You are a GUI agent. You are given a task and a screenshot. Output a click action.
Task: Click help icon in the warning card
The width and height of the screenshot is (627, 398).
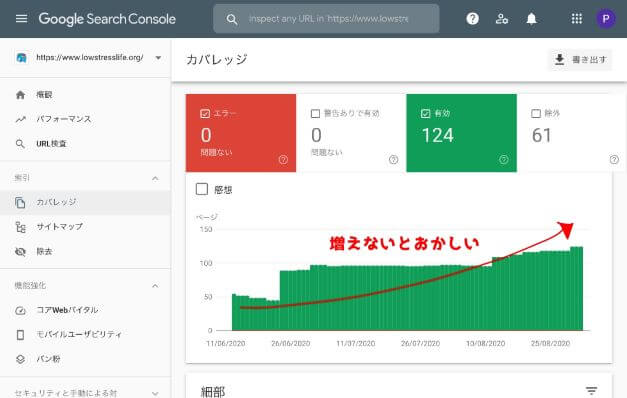coord(393,160)
